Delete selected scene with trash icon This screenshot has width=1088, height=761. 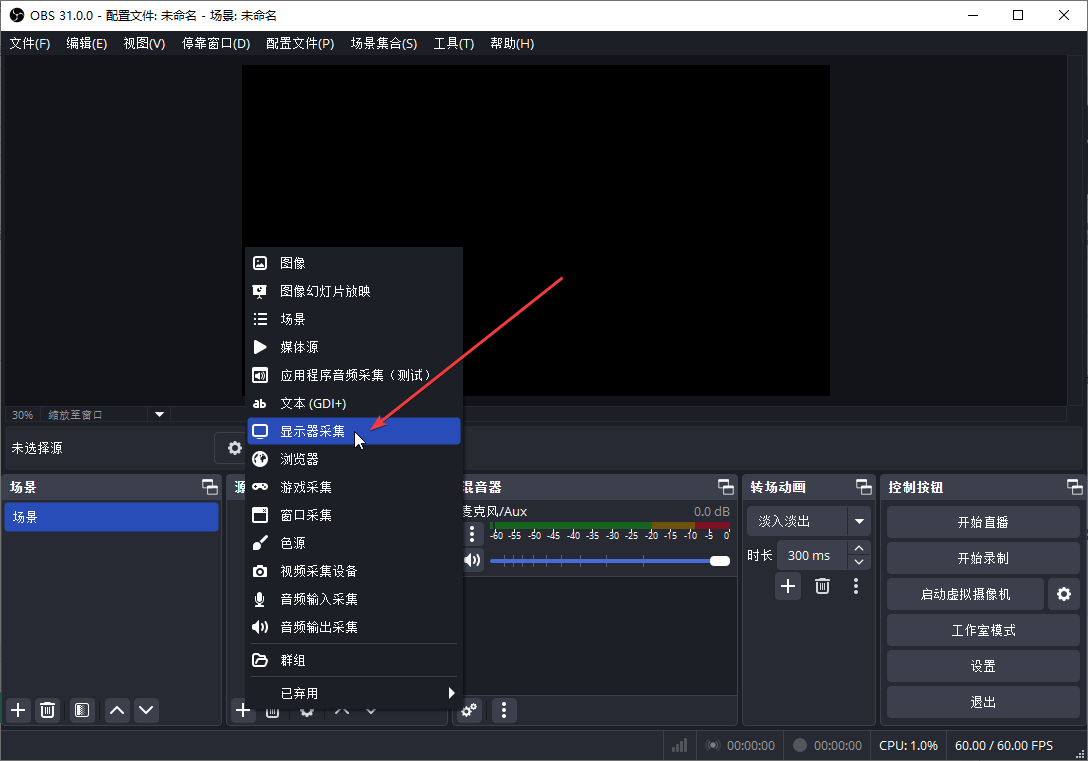47,710
